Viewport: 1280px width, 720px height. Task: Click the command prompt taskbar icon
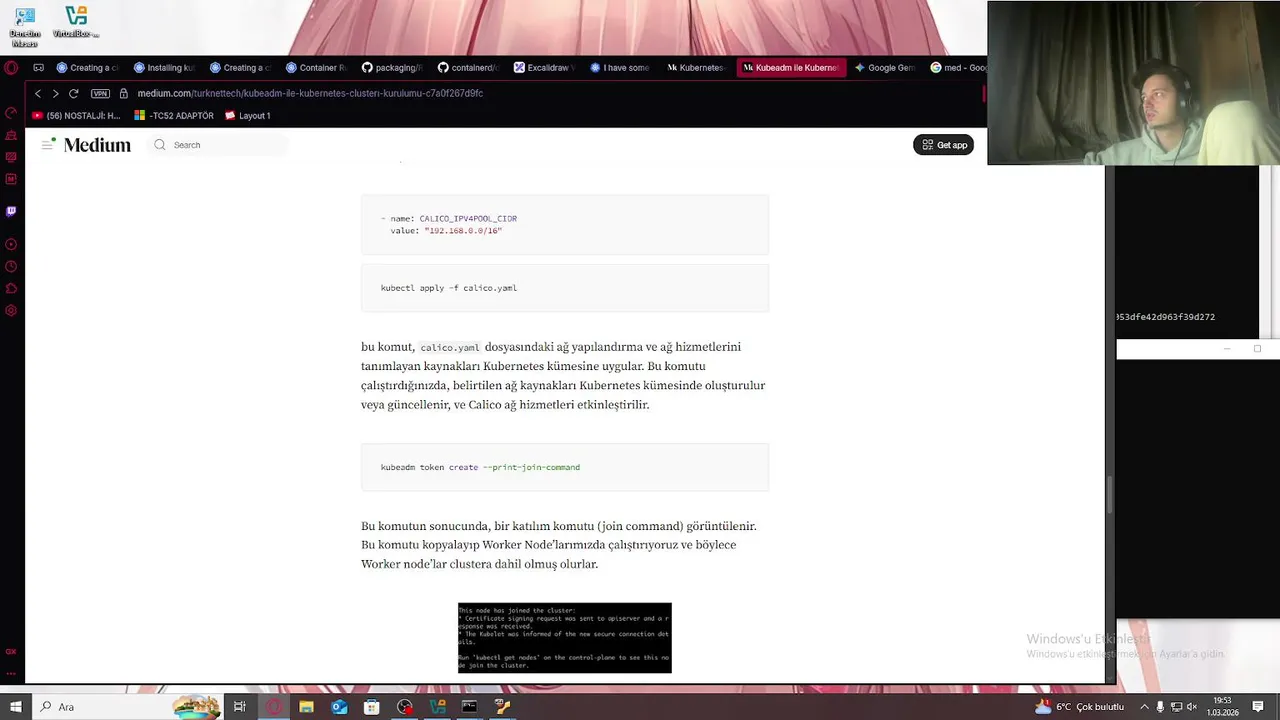470,707
